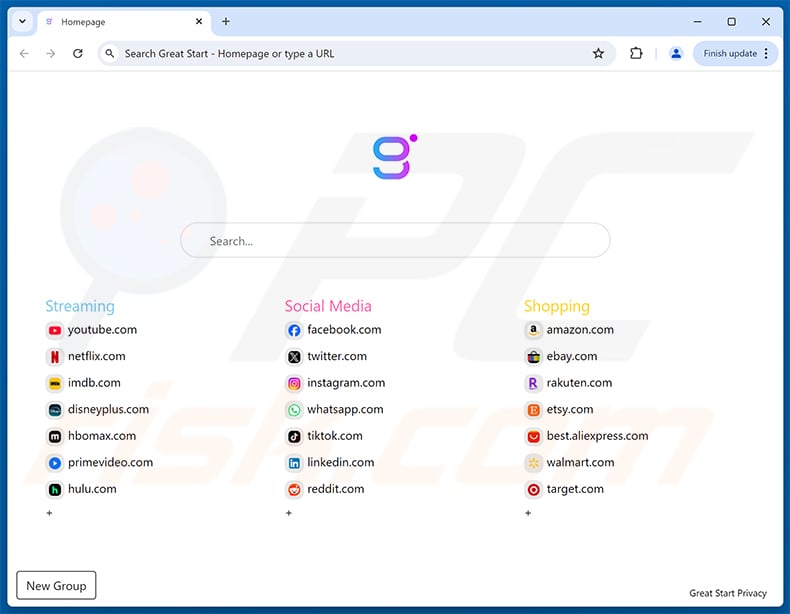The image size is (790, 614).
Task: Open the netflix.com link
Action: (x=97, y=357)
